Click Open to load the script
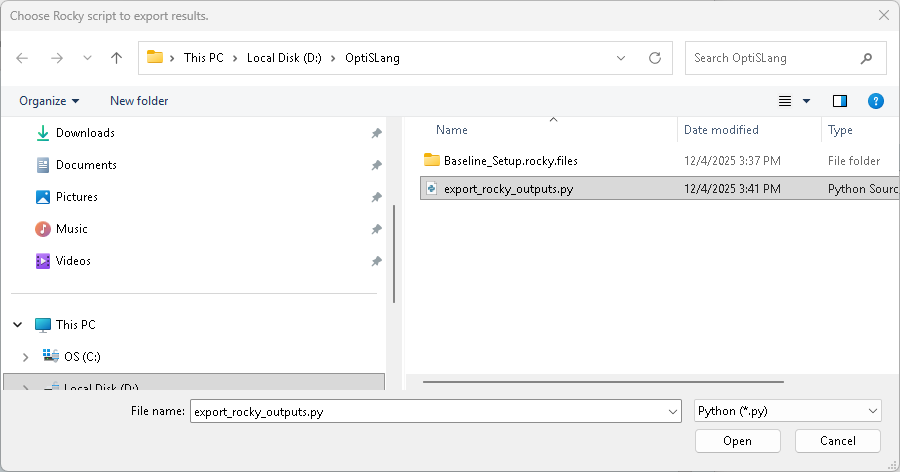The height and width of the screenshot is (472, 900). click(738, 441)
